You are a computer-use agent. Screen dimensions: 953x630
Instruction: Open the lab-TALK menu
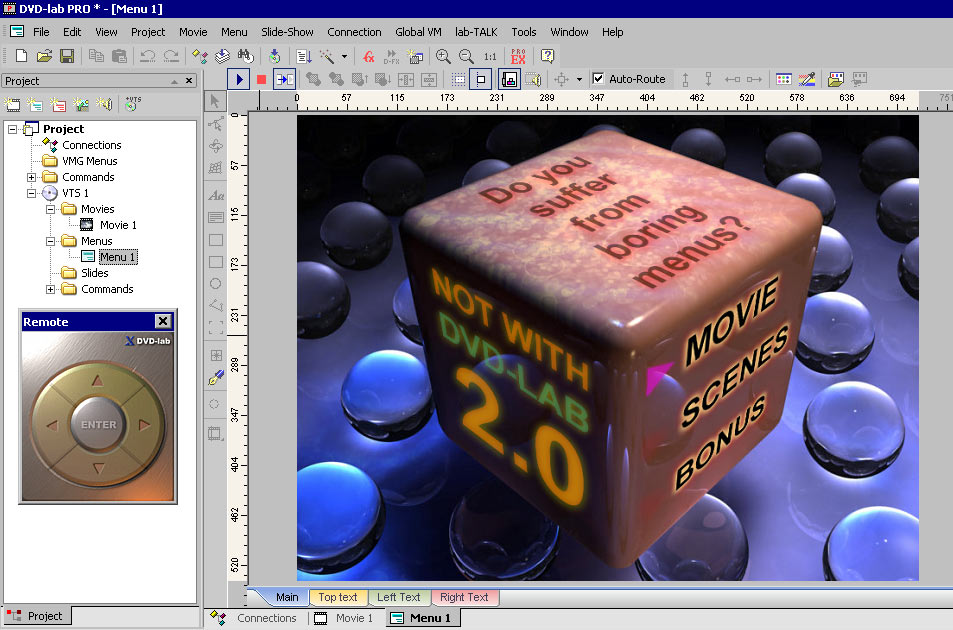476,32
